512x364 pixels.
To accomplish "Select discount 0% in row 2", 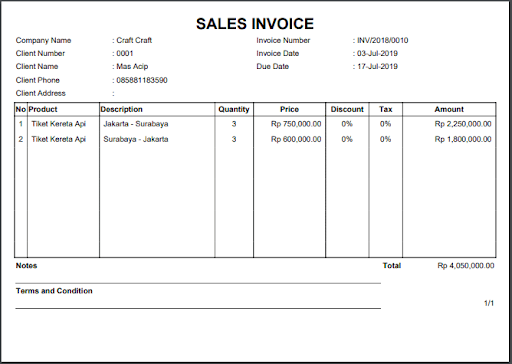I will (x=347, y=139).
